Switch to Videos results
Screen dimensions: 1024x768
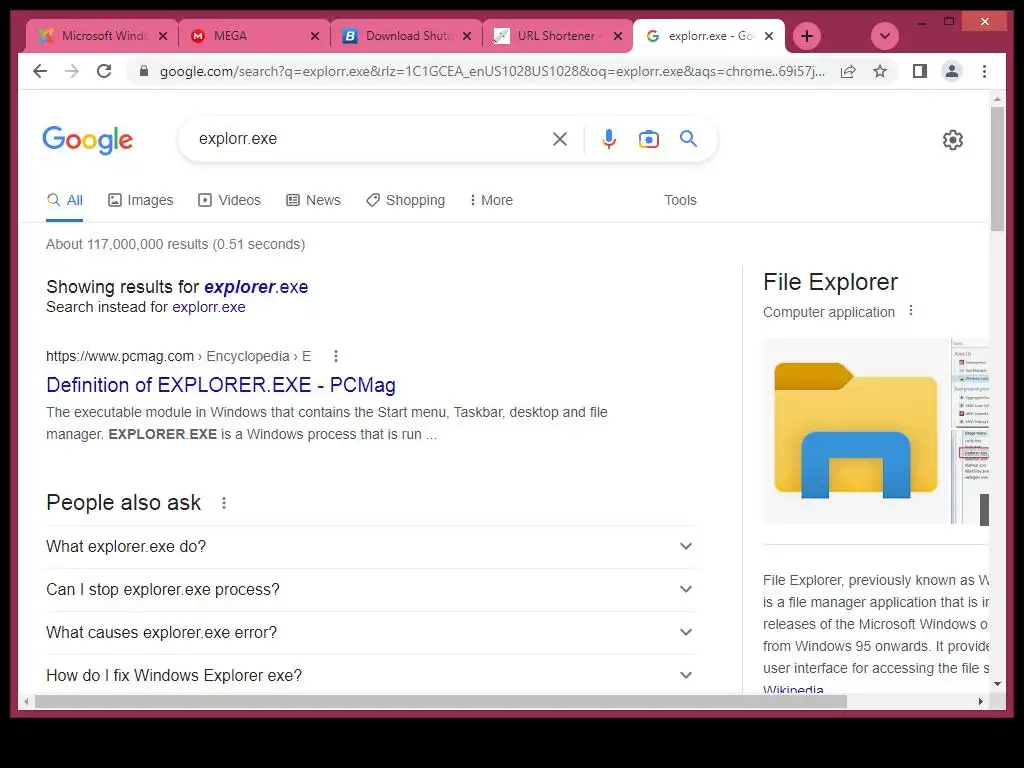[229, 200]
